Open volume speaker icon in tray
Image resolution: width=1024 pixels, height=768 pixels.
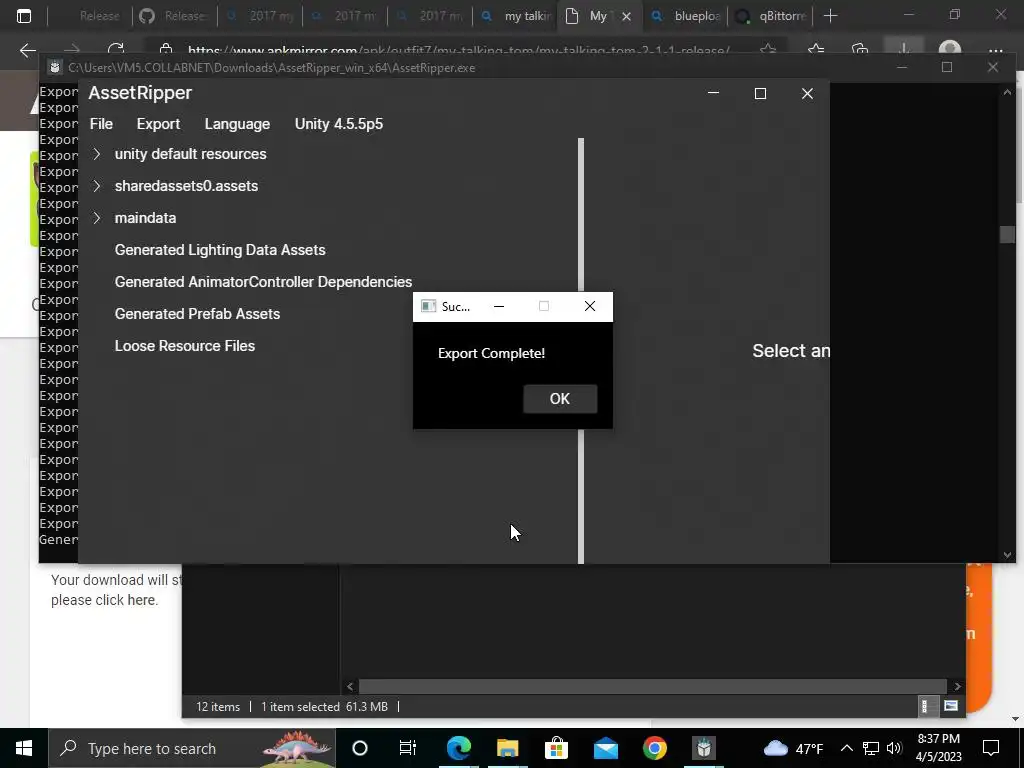pos(895,748)
